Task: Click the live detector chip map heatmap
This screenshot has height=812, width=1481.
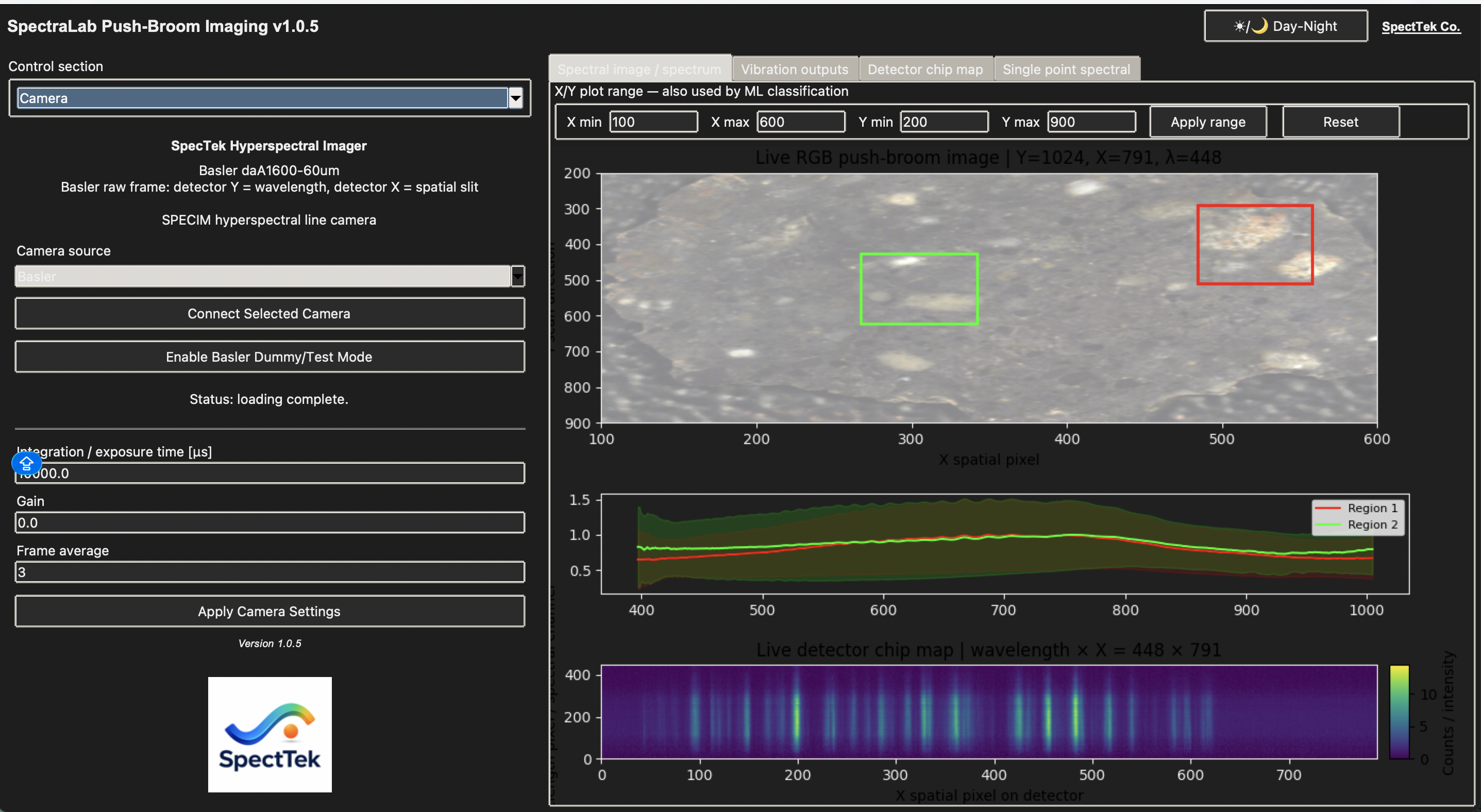Action: coord(989,712)
